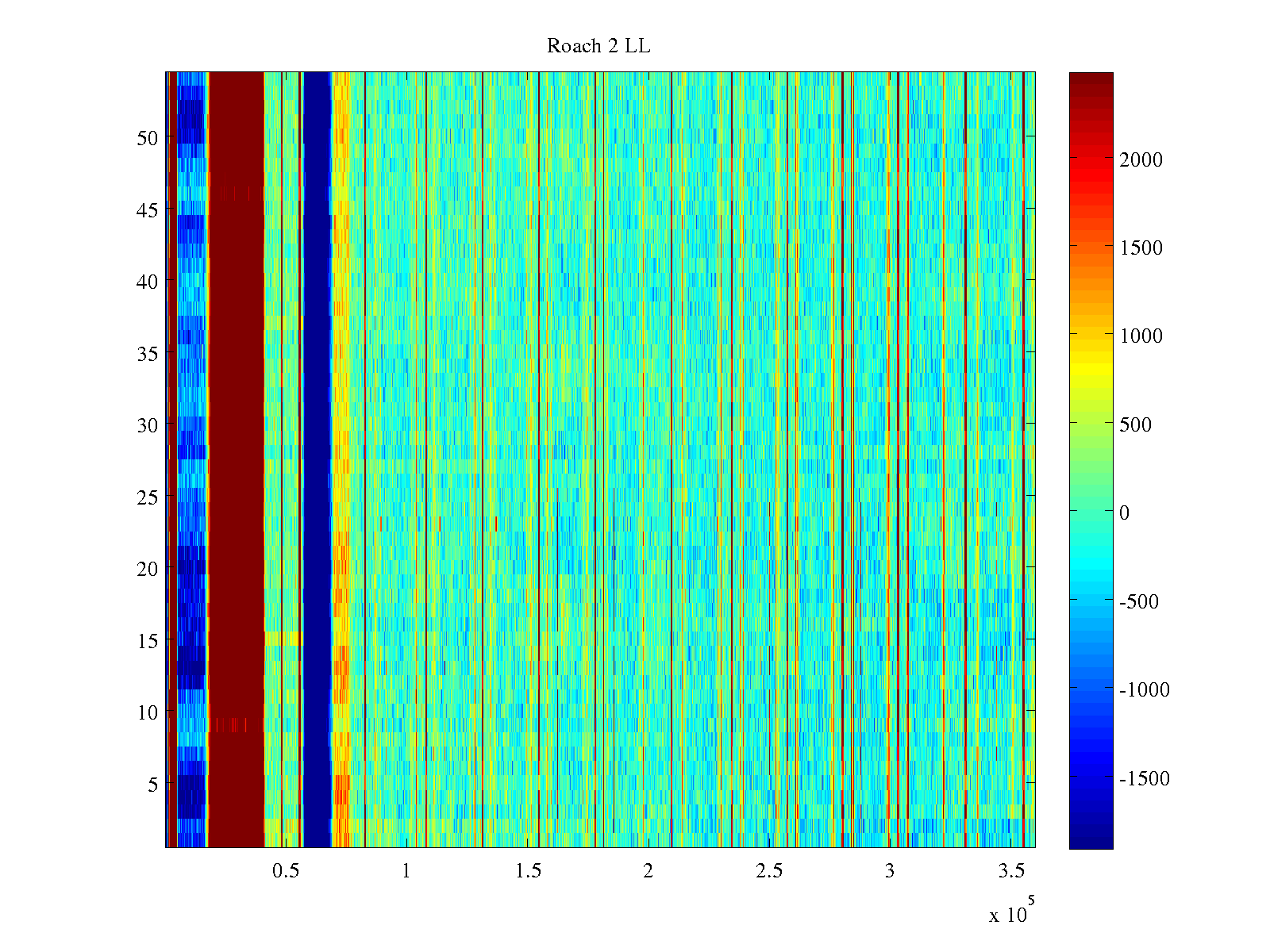Image resolution: width=1270 pixels, height=952 pixels.
Task: Click colorbar label 0
Action: (1125, 512)
